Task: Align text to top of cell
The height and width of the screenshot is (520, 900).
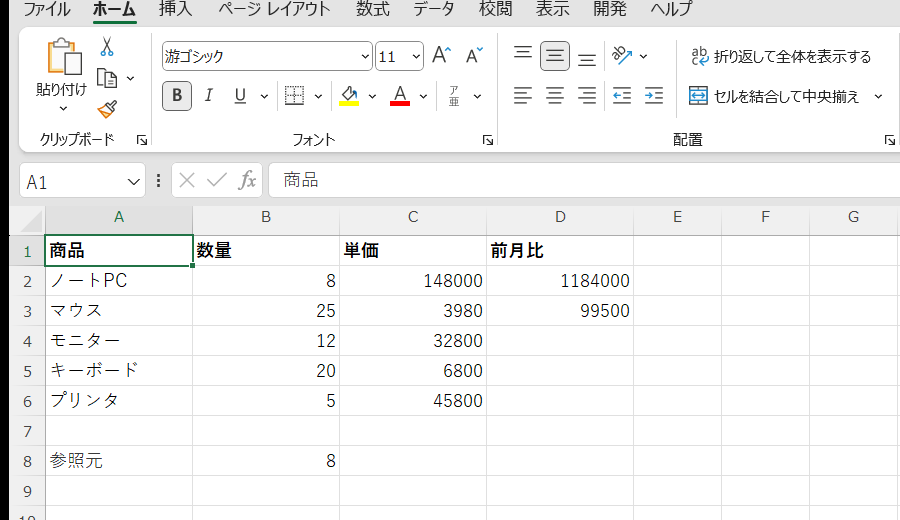Action: 522,55
